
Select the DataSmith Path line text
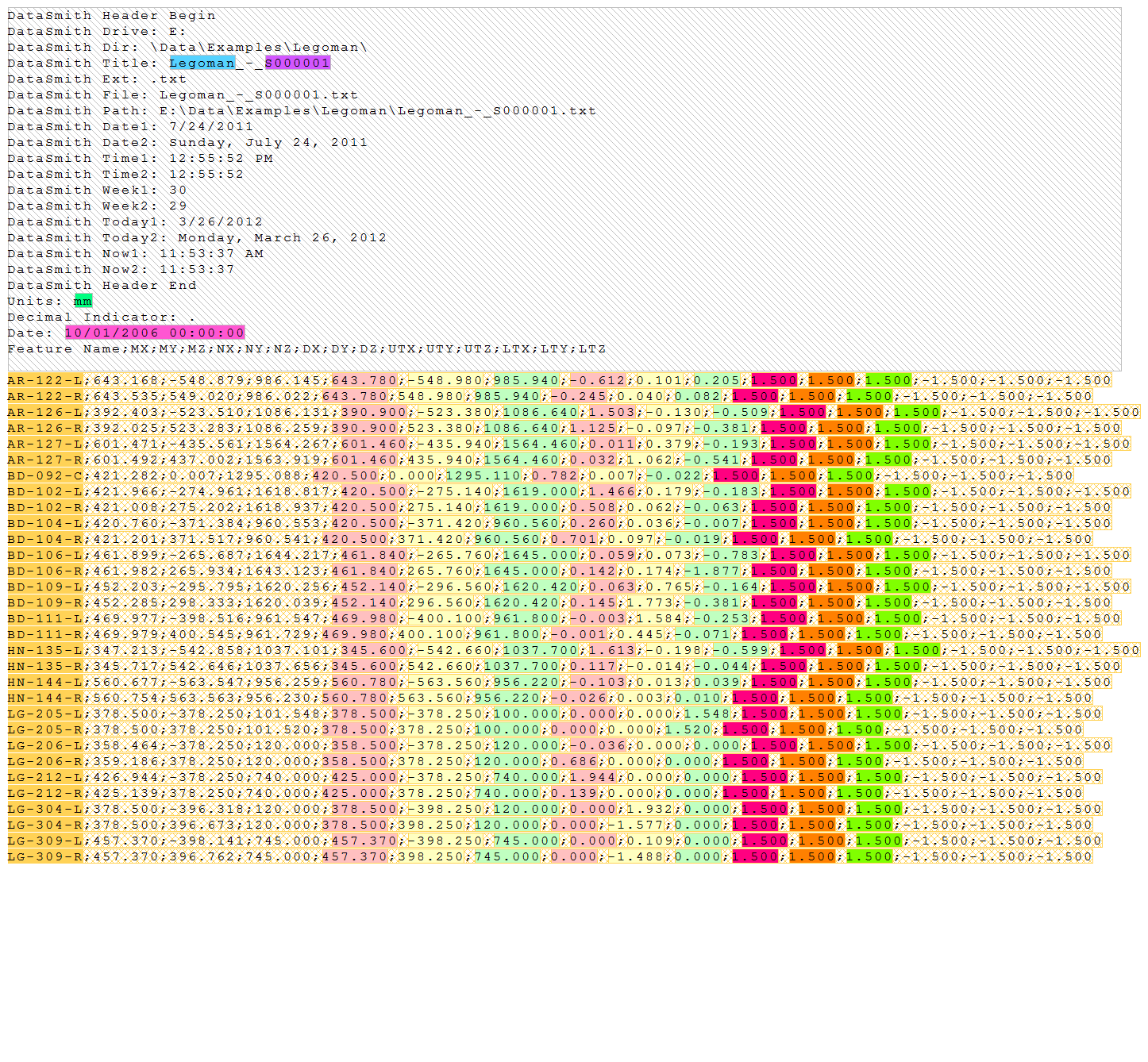click(x=301, y=110)
